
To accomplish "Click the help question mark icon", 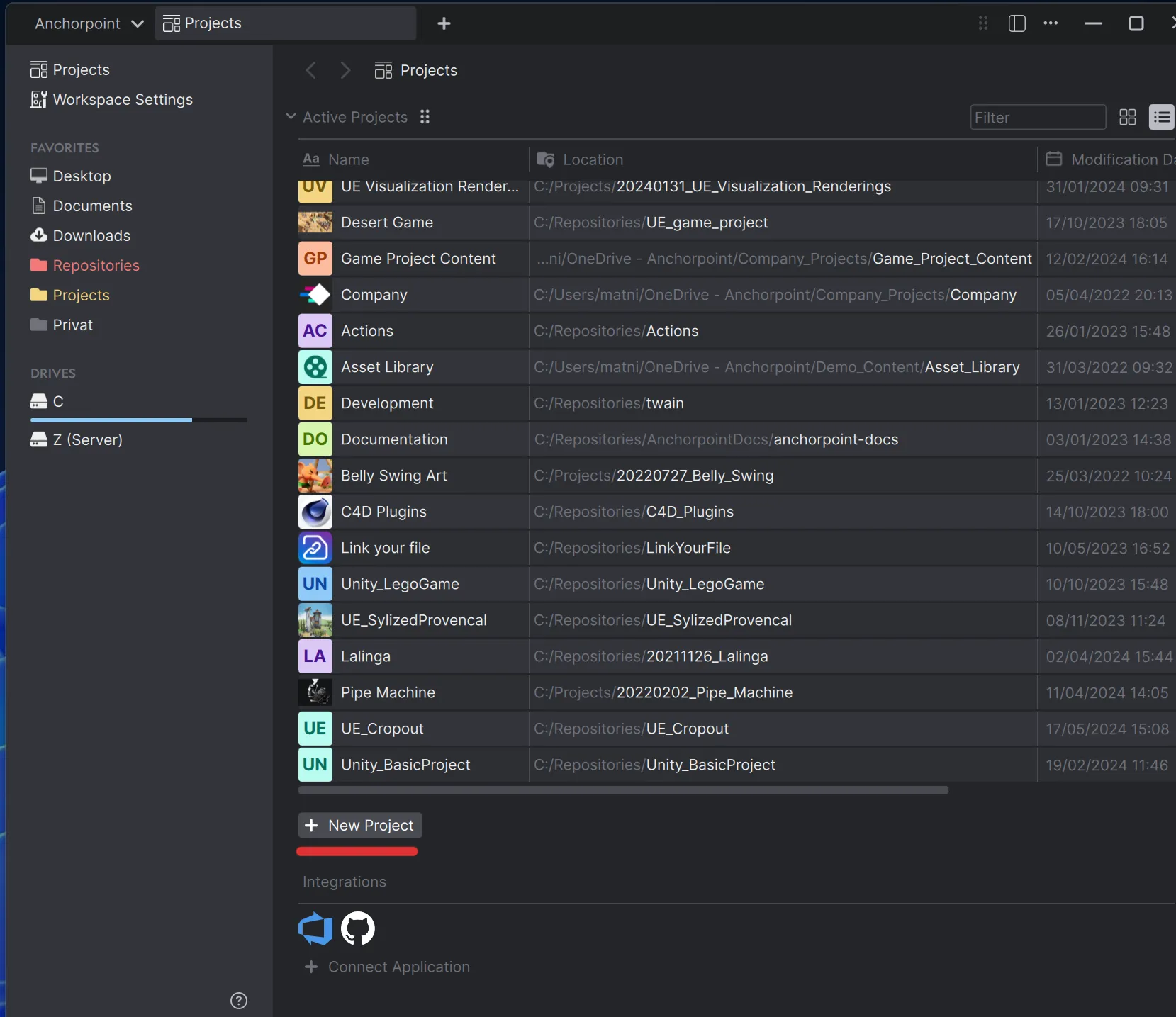I will 238,1001.
